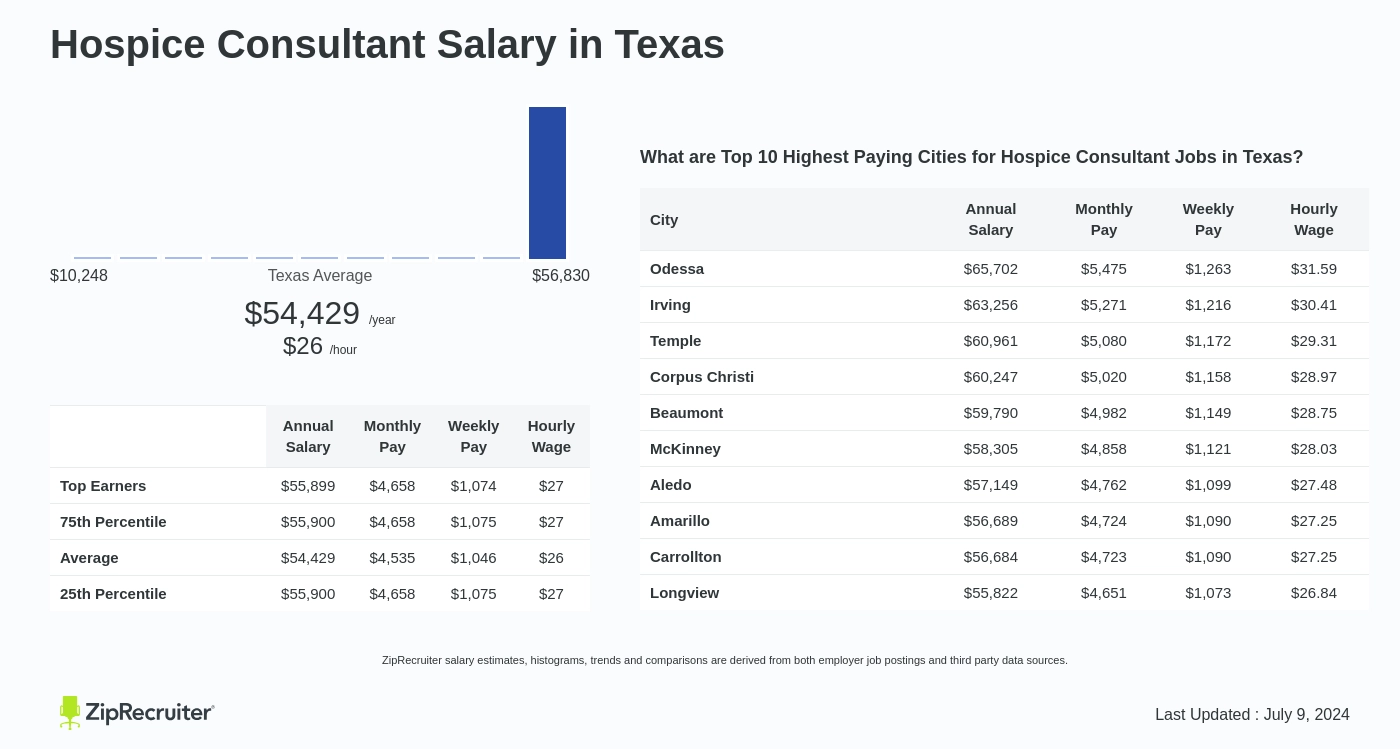The height and width of the screenshot is (749, 1400).
Task: Select Irving weekly pay $1,216
Action: 1208,304
